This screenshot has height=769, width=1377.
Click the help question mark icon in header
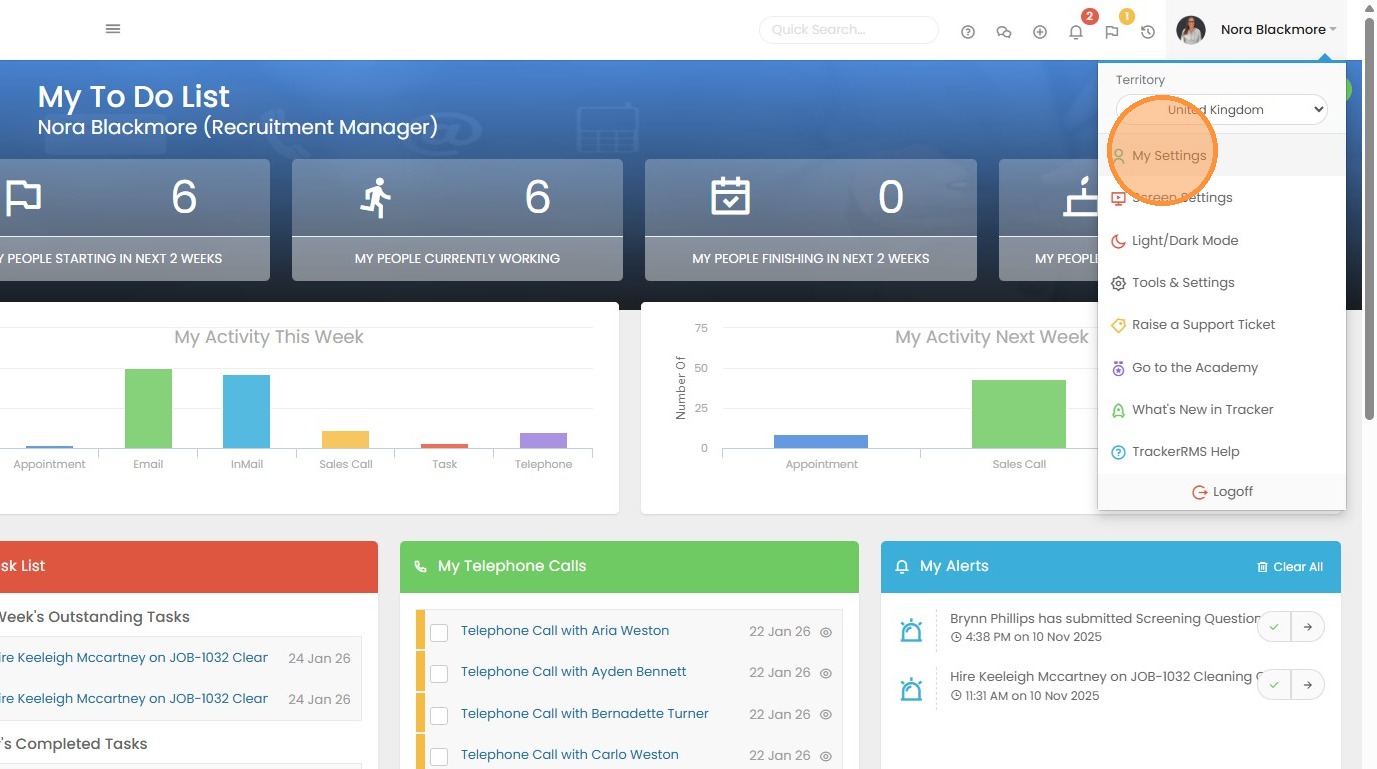(968, 32)
